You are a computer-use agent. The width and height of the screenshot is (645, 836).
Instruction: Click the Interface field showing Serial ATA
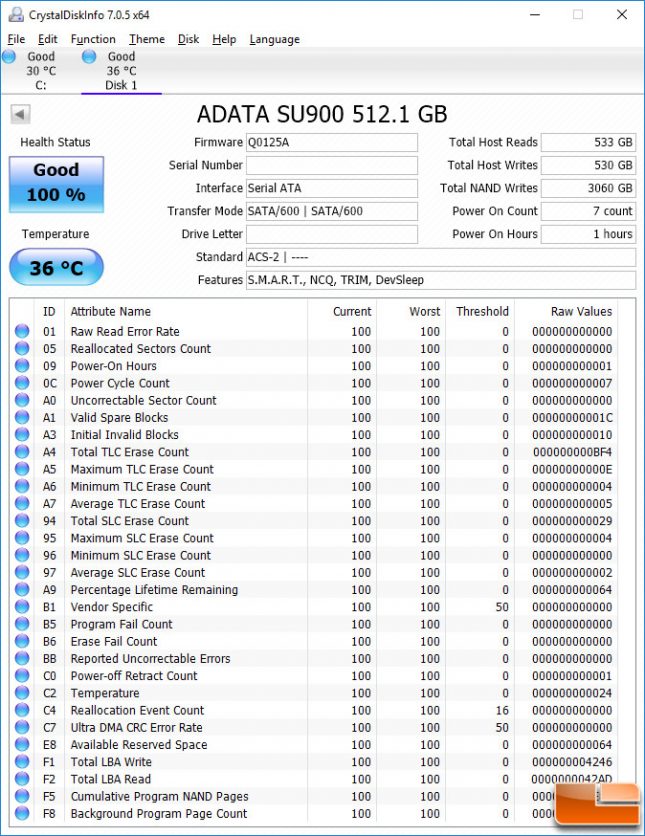pos(332,188)
